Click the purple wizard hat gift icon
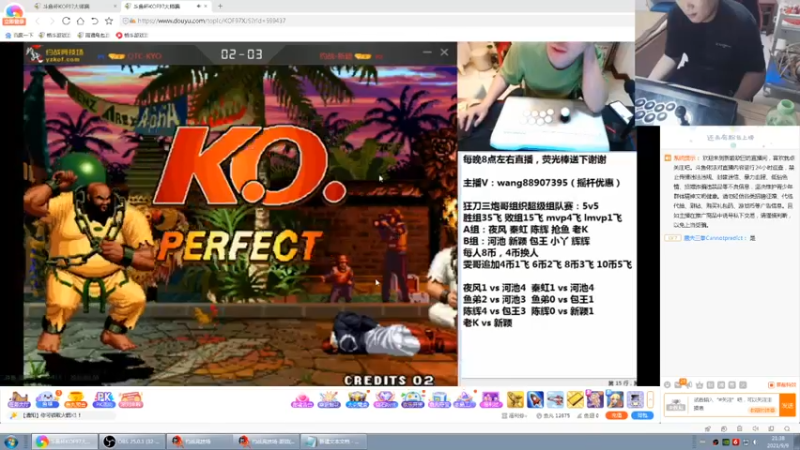This screenshot has width=800, height=450. (464, 400)
